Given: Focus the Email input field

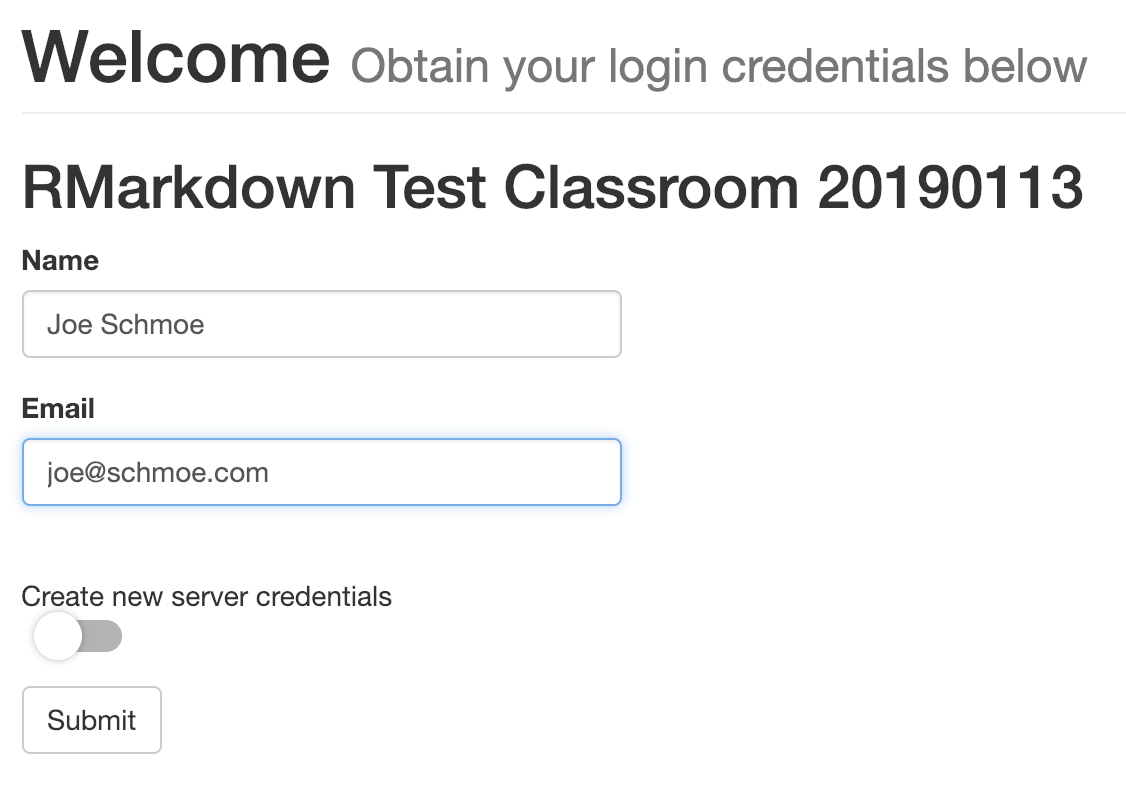Looking at the screenshot, I should tap(322, 472).
